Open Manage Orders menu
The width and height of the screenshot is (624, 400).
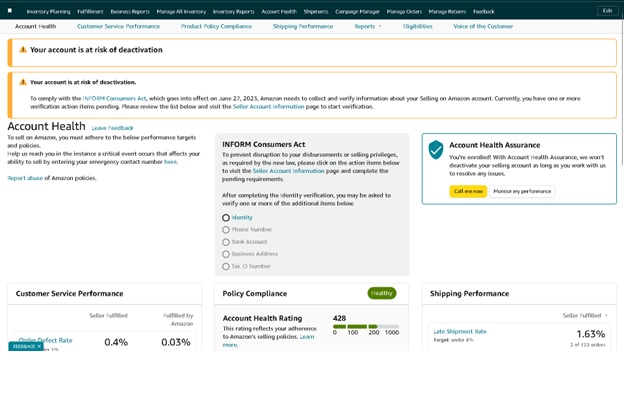pos(404,12)
